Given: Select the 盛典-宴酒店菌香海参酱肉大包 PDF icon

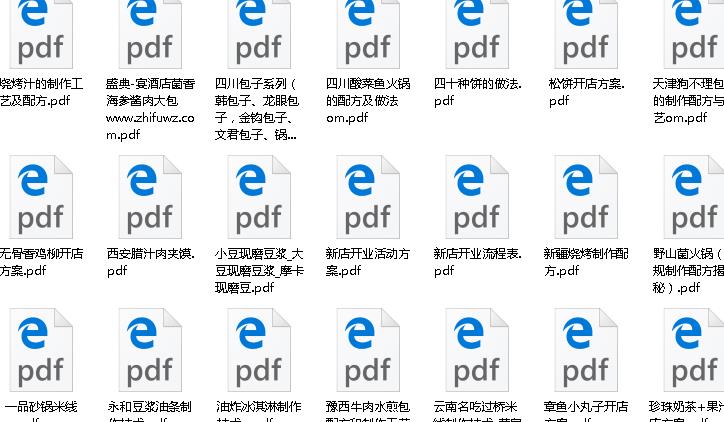Looking at the screenshot, I should tap(150, 34).
